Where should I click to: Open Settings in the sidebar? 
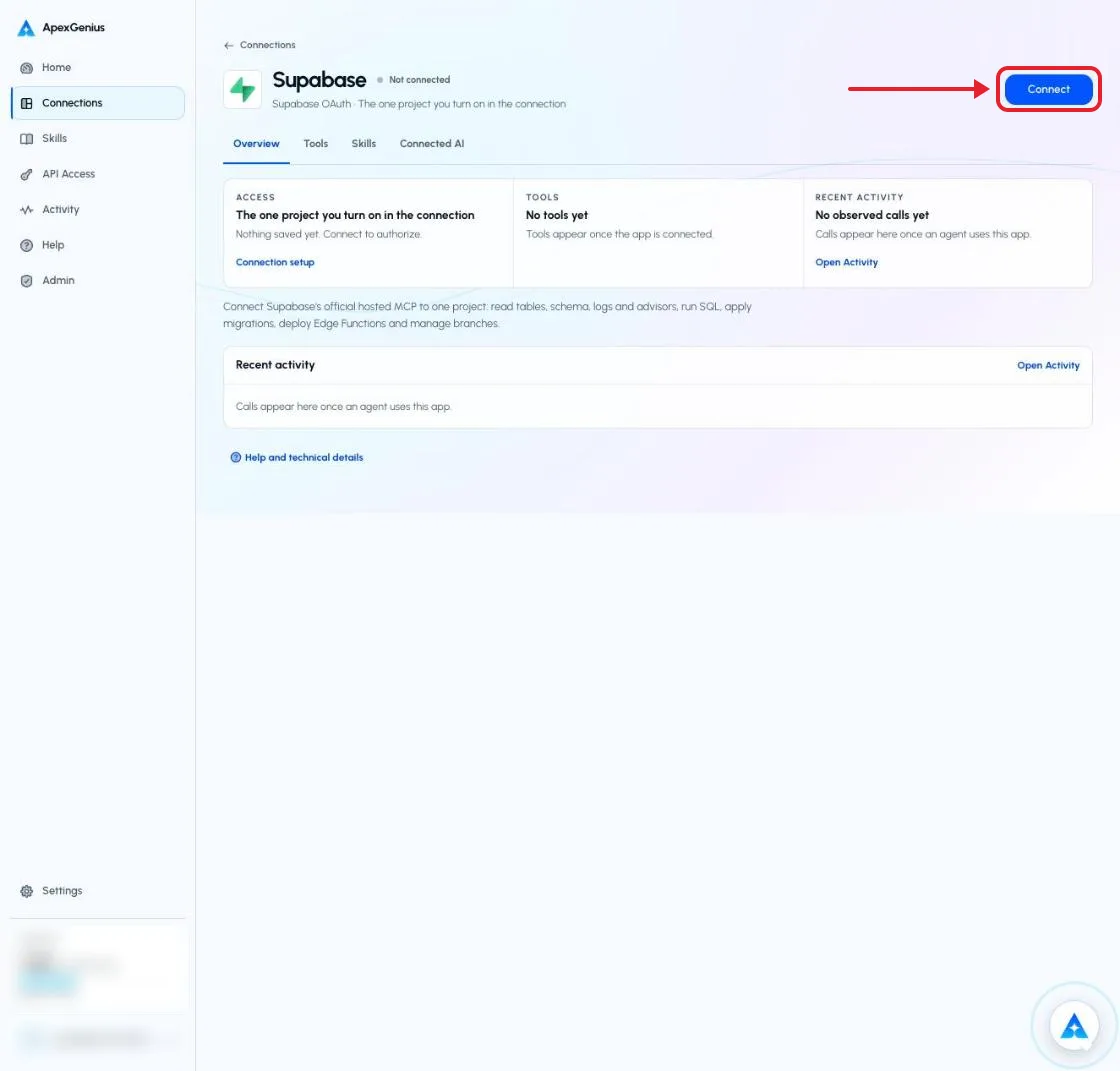pyautogui.click(x=98, y=891)
